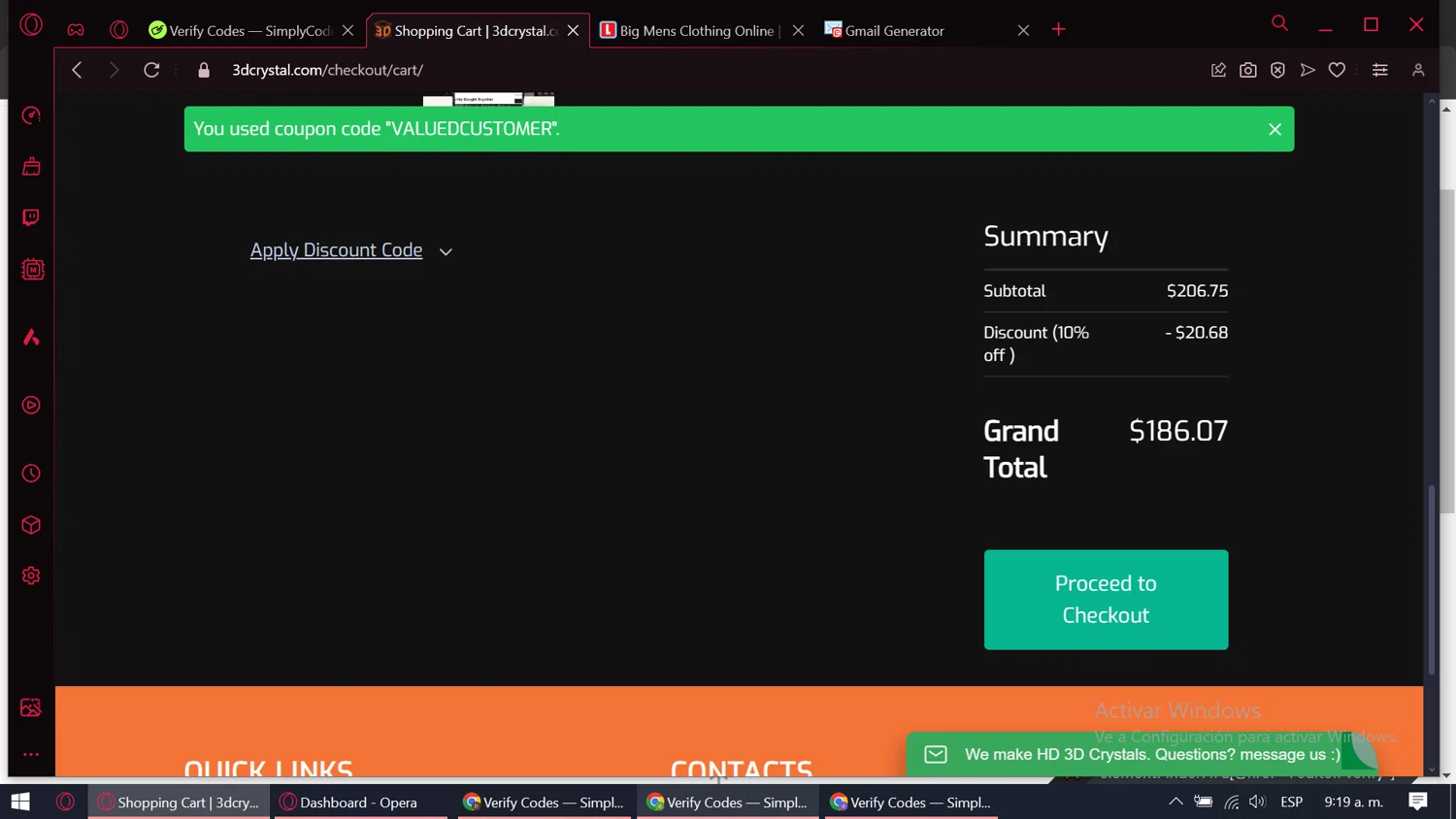Image resolution: width=1456 pixels, height=819 pixels.
Task: Open profile account icon
Action: (1418, 70)
